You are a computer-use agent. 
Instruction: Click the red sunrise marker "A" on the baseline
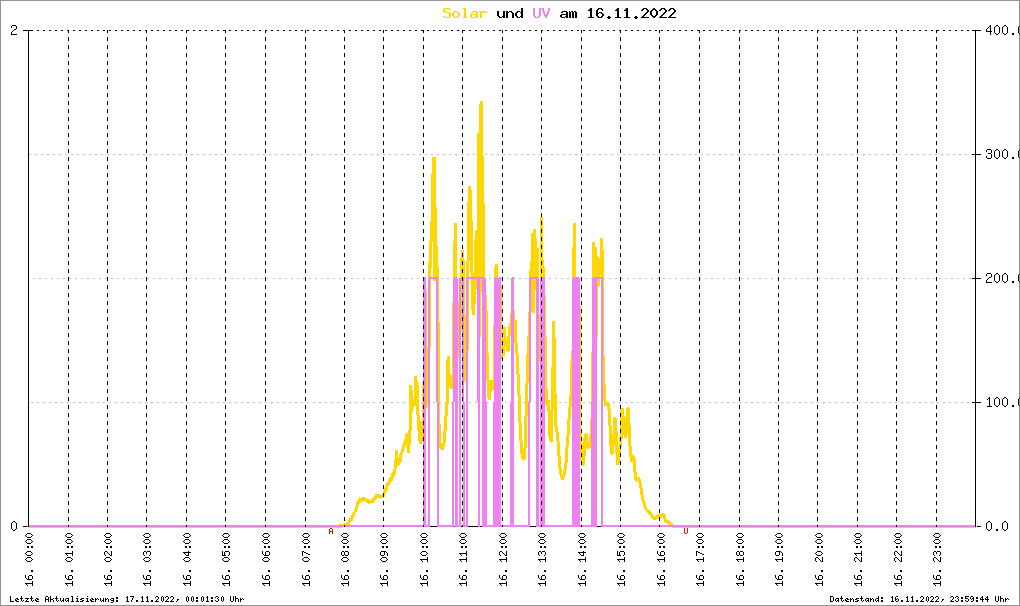click(331, 531)
